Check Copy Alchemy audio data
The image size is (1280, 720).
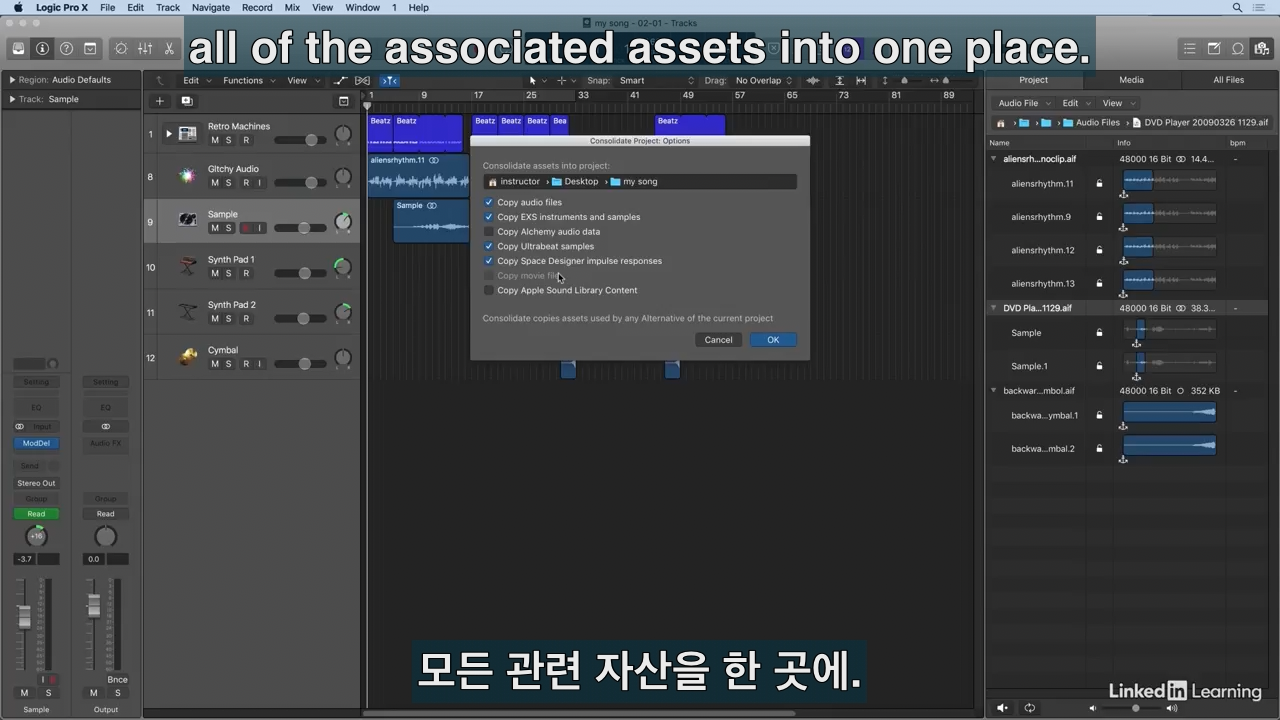[x=489, y=232]
